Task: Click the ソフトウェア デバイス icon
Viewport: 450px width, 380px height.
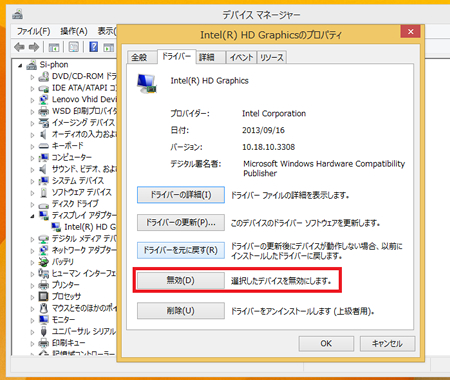Action: coord(44,192)
